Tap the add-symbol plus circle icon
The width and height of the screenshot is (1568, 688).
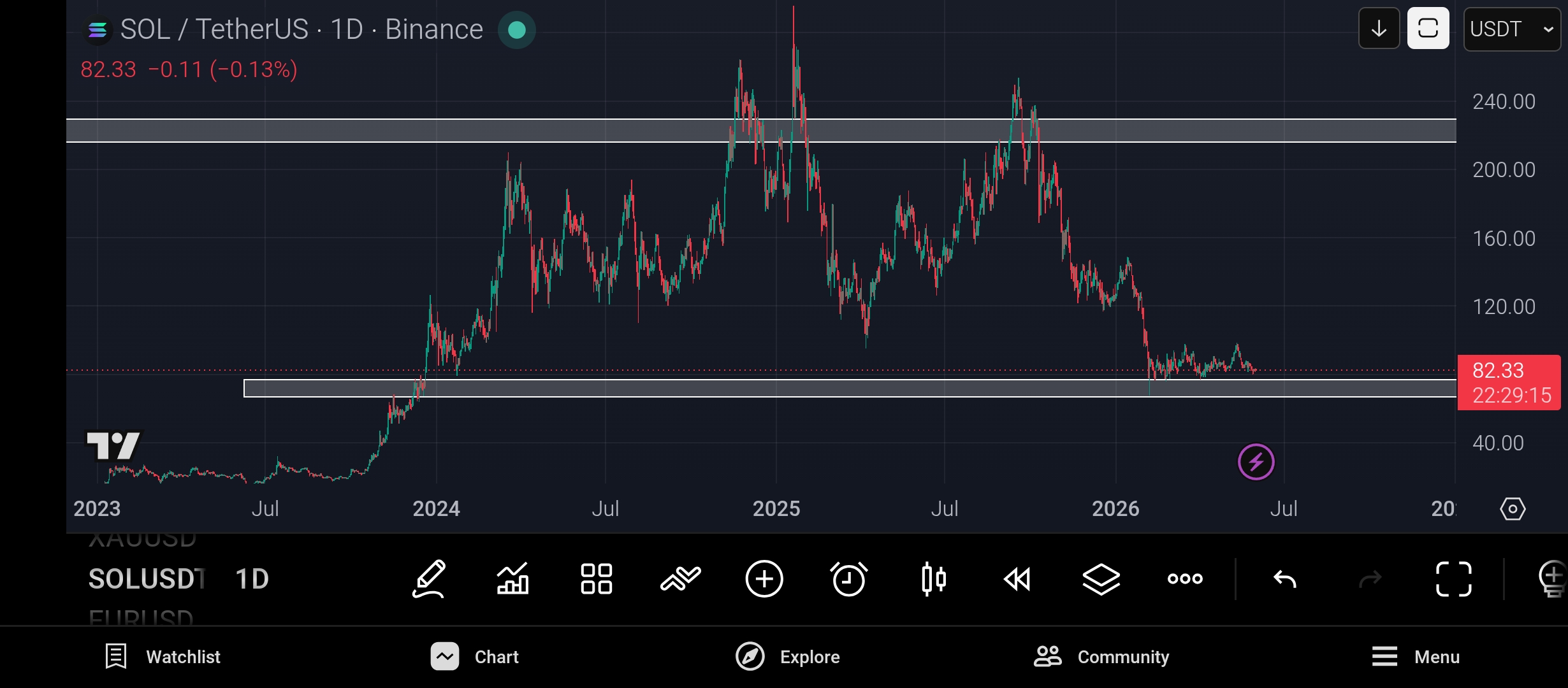764,579
